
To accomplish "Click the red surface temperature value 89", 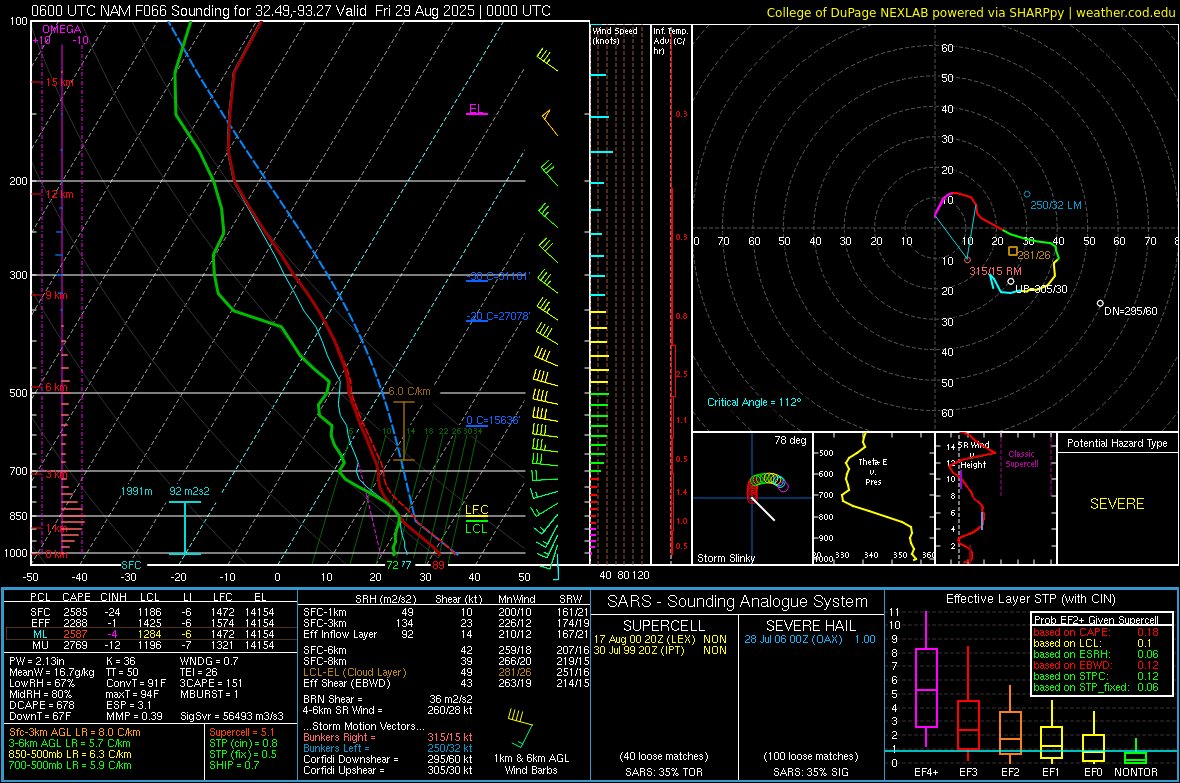I will click(x=438, y=565).
